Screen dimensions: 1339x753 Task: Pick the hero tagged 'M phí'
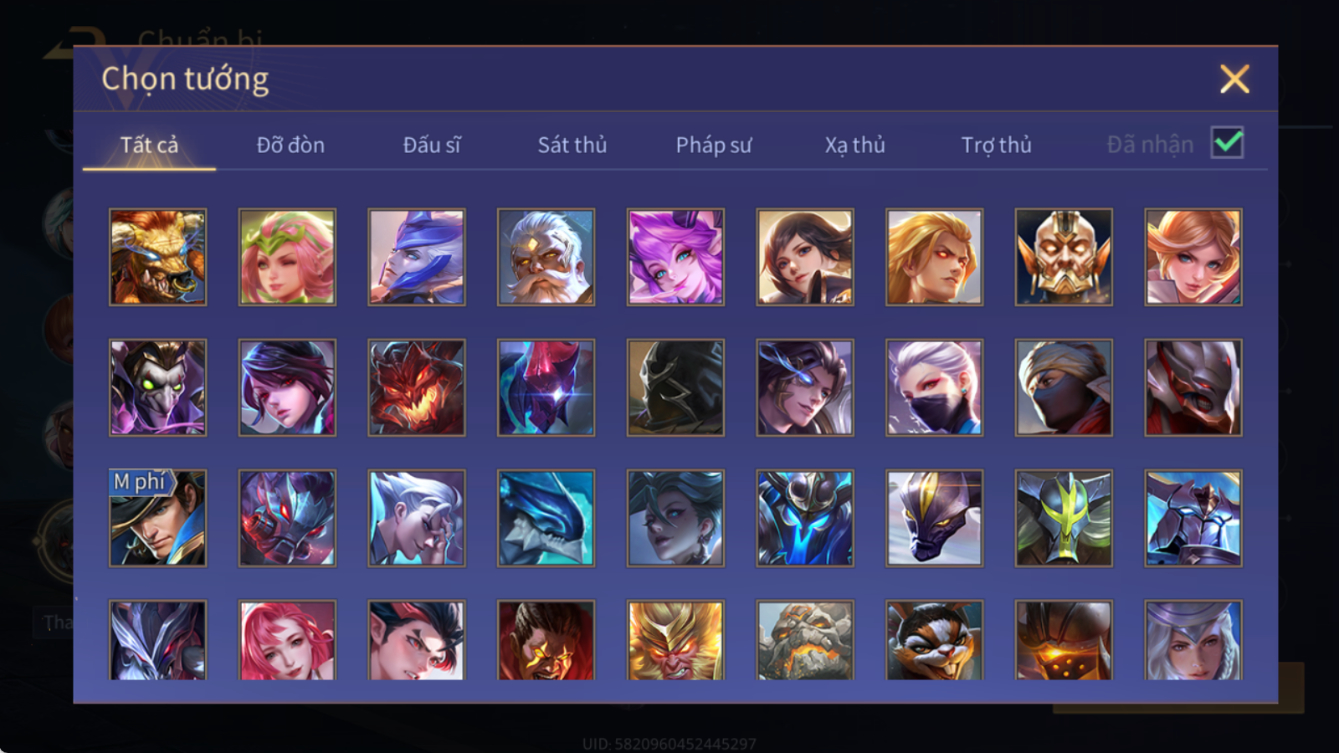click(158, 519)
